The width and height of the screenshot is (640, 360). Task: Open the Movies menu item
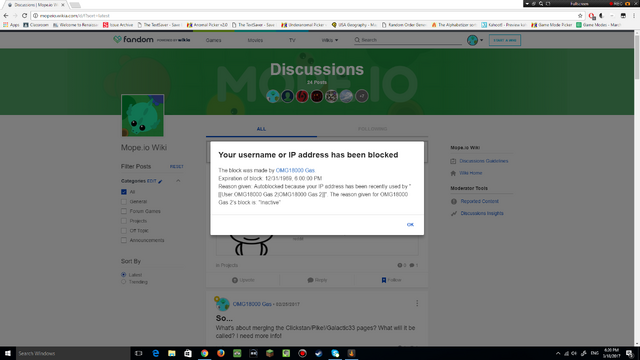[255, 40]
